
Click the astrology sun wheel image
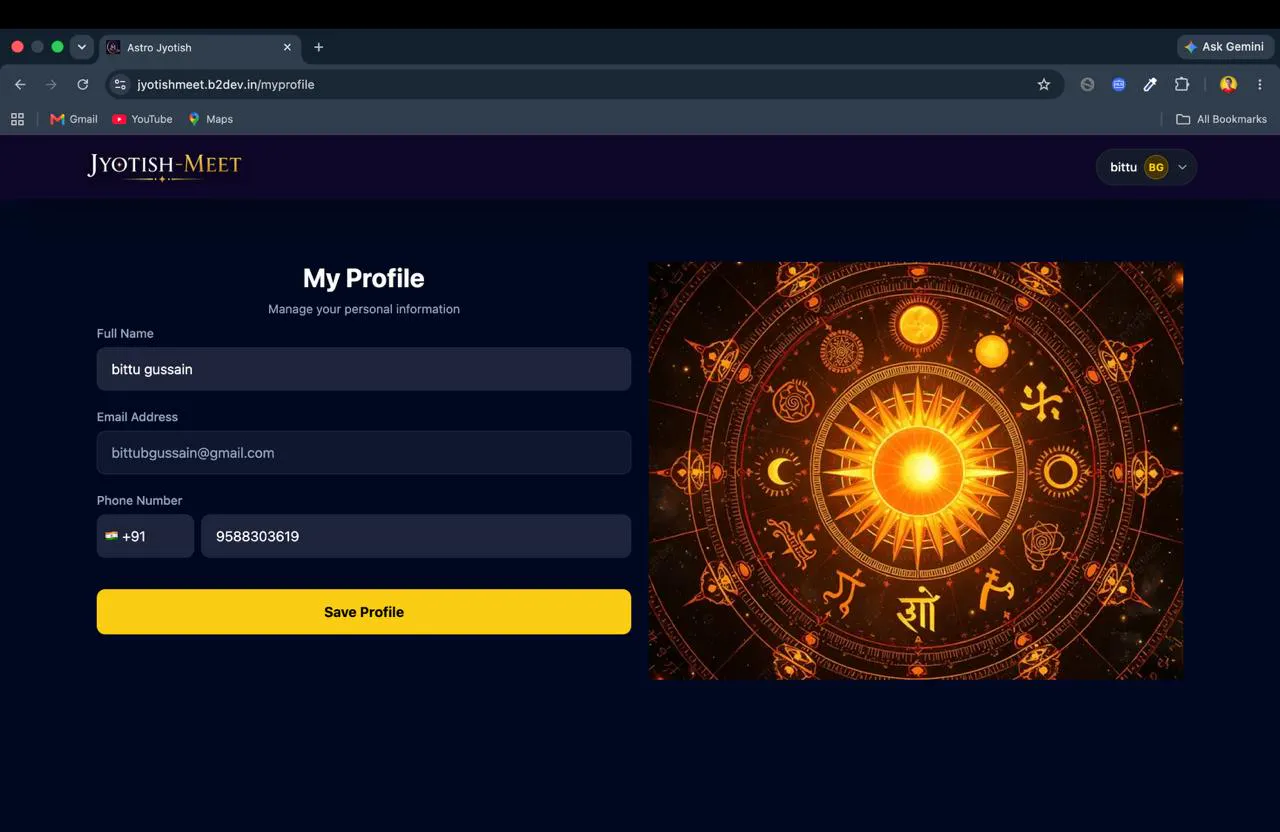coord(916,471)
